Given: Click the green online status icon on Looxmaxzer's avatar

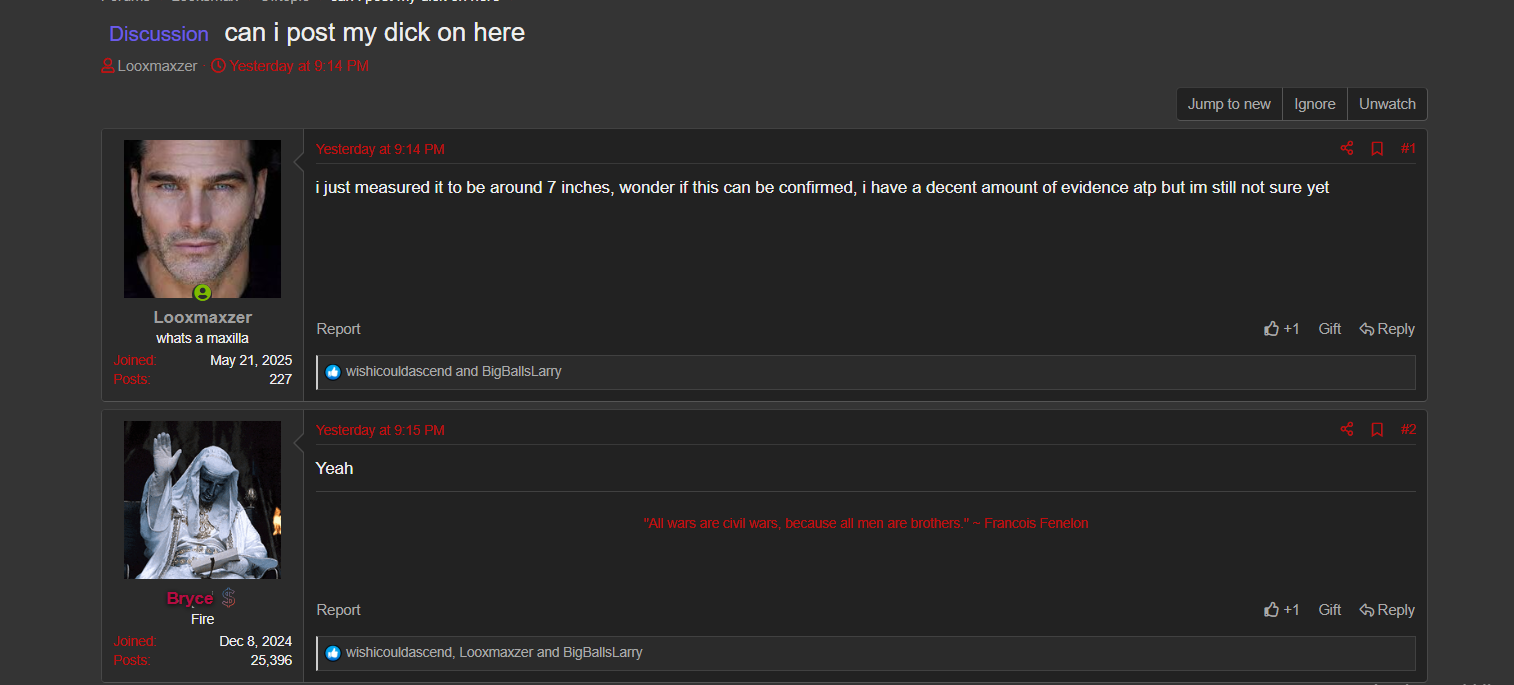Looking at the screenshot, I should coord(202,293).
